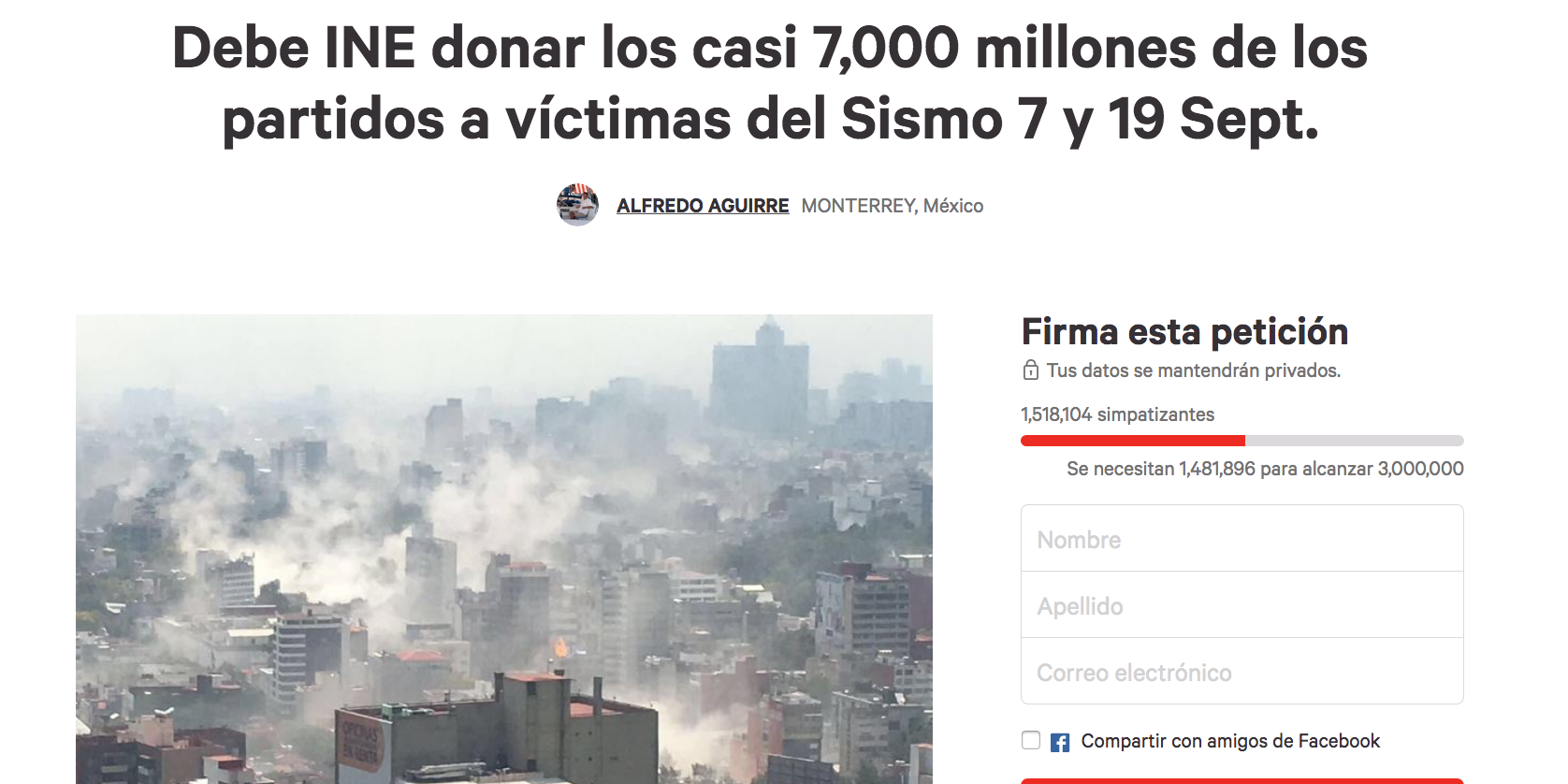Click the Tus datos se mantendrán privados text
1568x784 pixels.
tap(1194, 370)
